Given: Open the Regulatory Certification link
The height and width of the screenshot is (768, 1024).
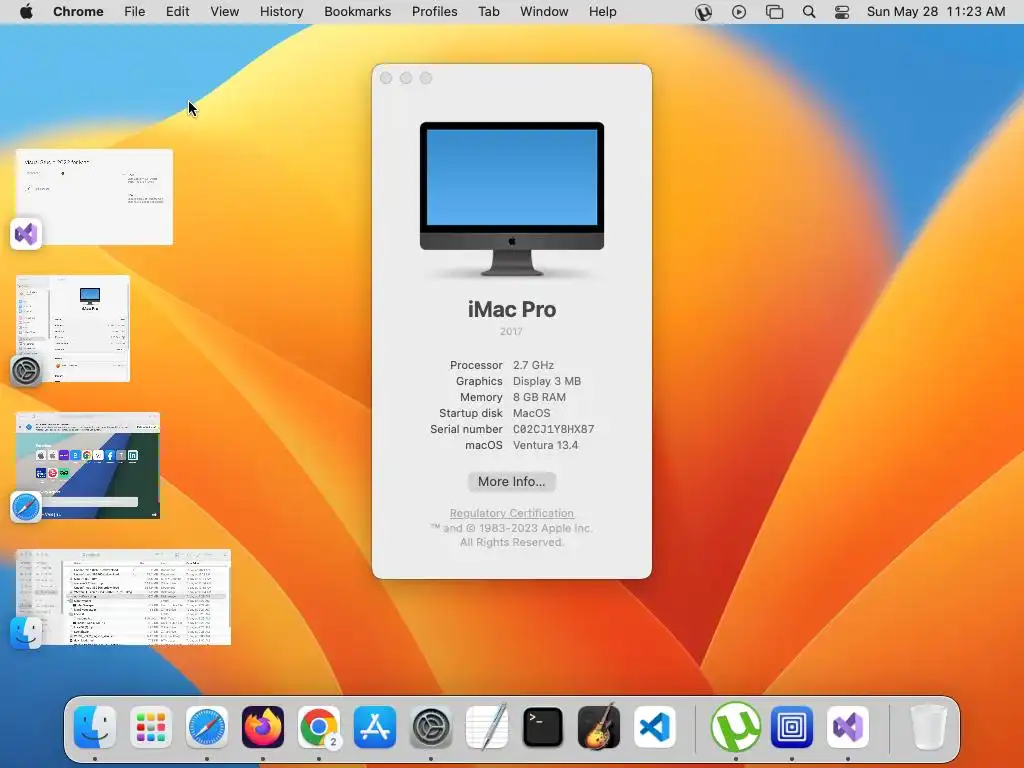Looking at the screenshot, I should tap(511, 513).
